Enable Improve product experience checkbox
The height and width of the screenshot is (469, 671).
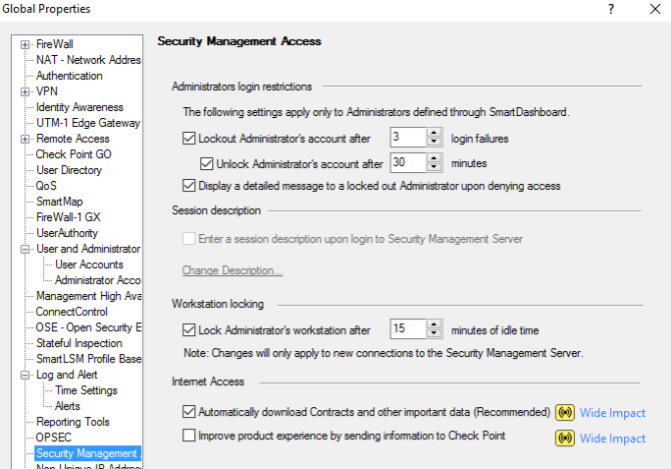tap(190, 436)
